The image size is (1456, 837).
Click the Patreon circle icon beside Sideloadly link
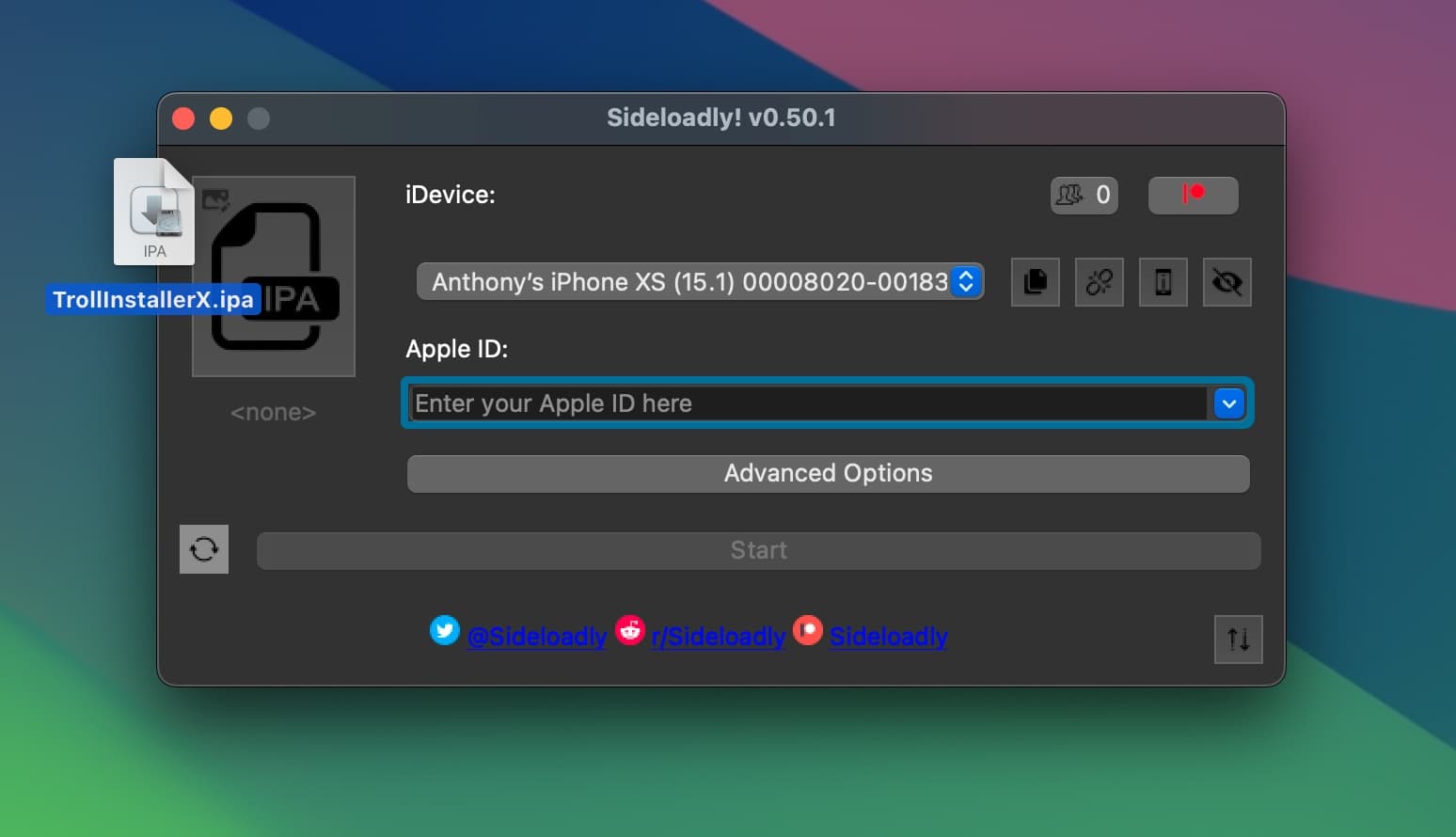pyautogui.click(x=808, y=631)
